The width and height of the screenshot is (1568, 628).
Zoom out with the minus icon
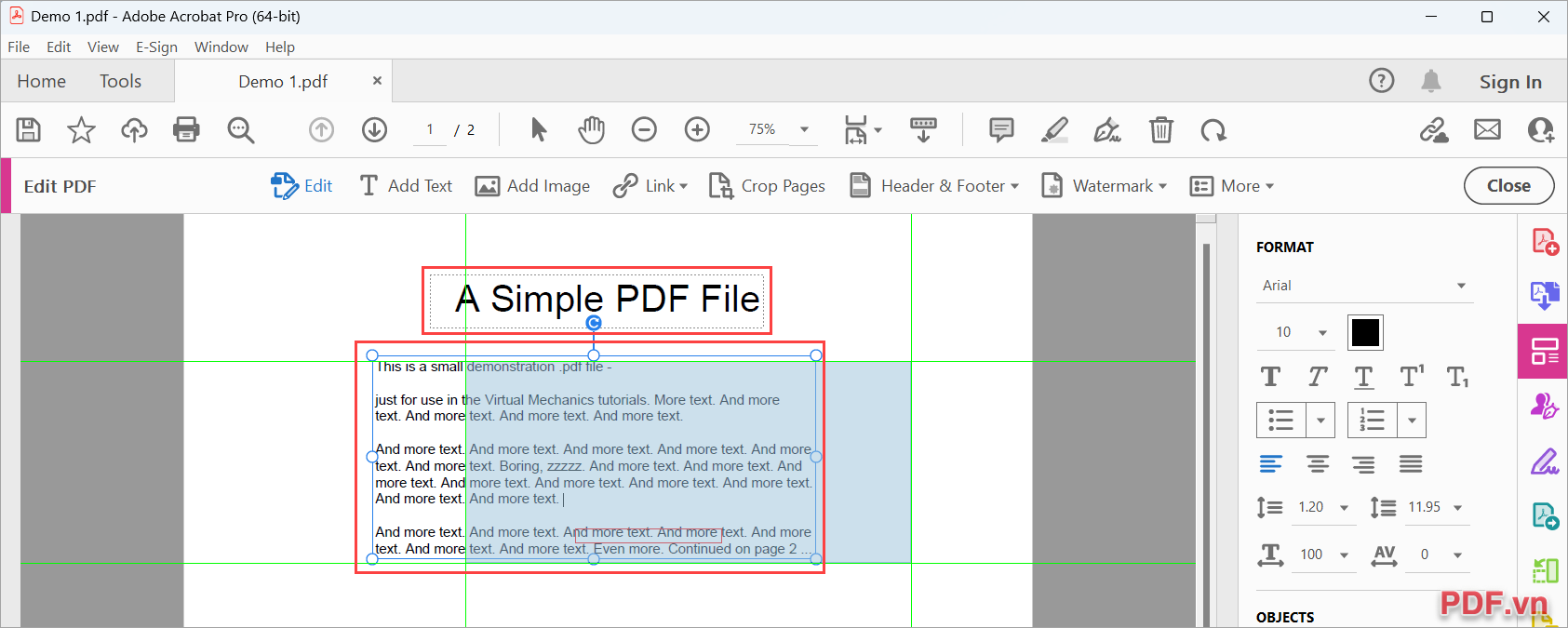pos(644,130)
